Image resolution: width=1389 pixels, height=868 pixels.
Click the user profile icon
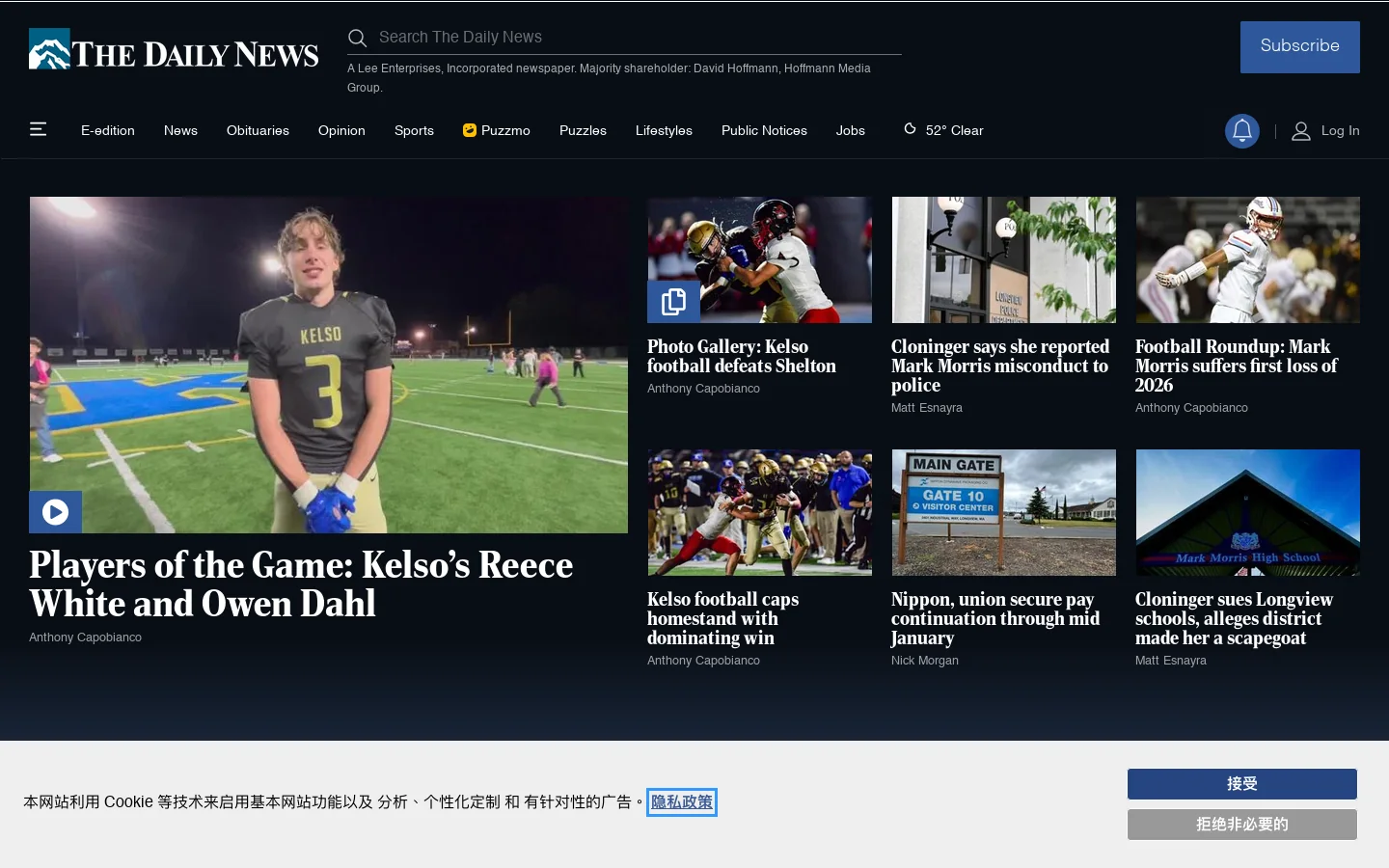1301,131
